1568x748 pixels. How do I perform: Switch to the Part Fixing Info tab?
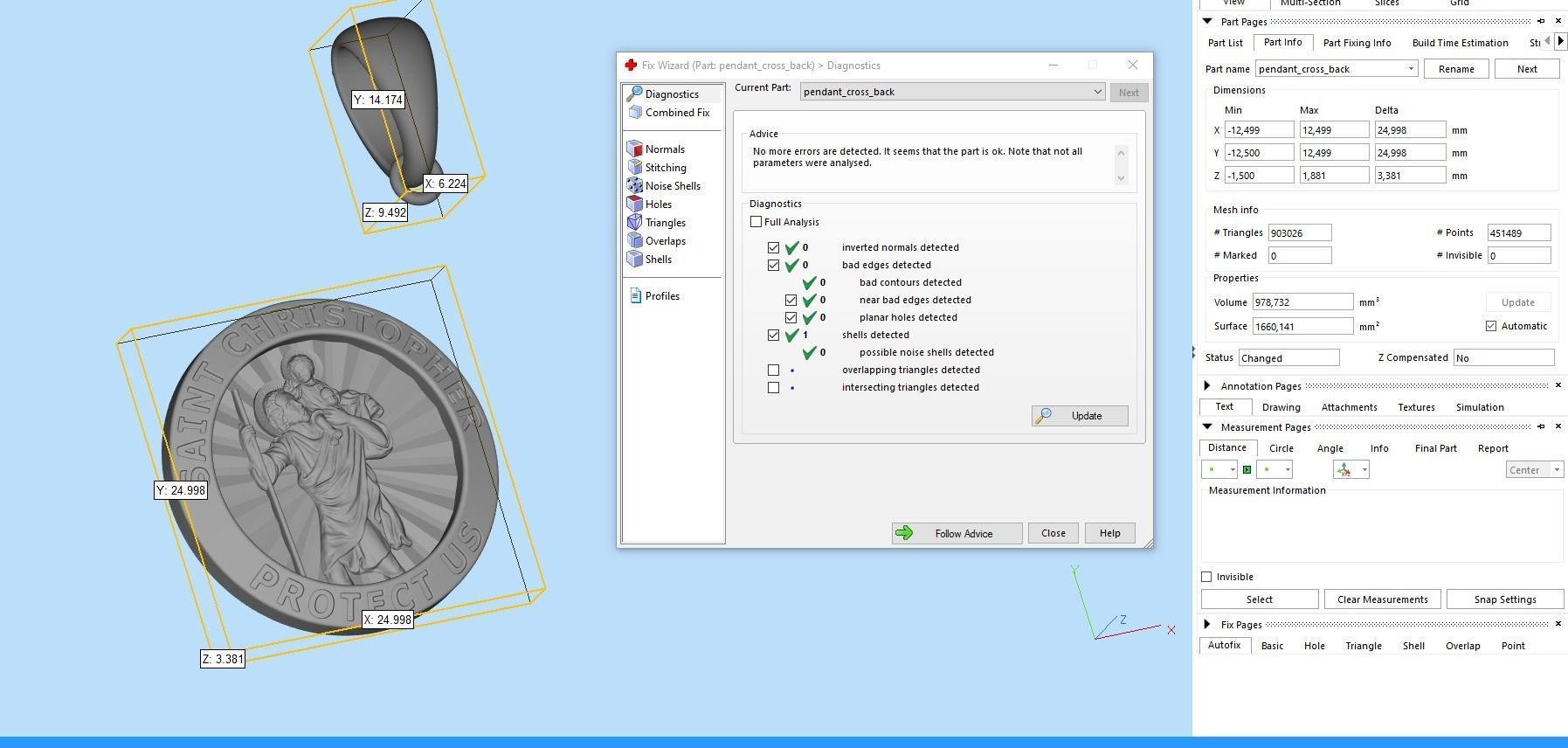(x=1357, y=43)
